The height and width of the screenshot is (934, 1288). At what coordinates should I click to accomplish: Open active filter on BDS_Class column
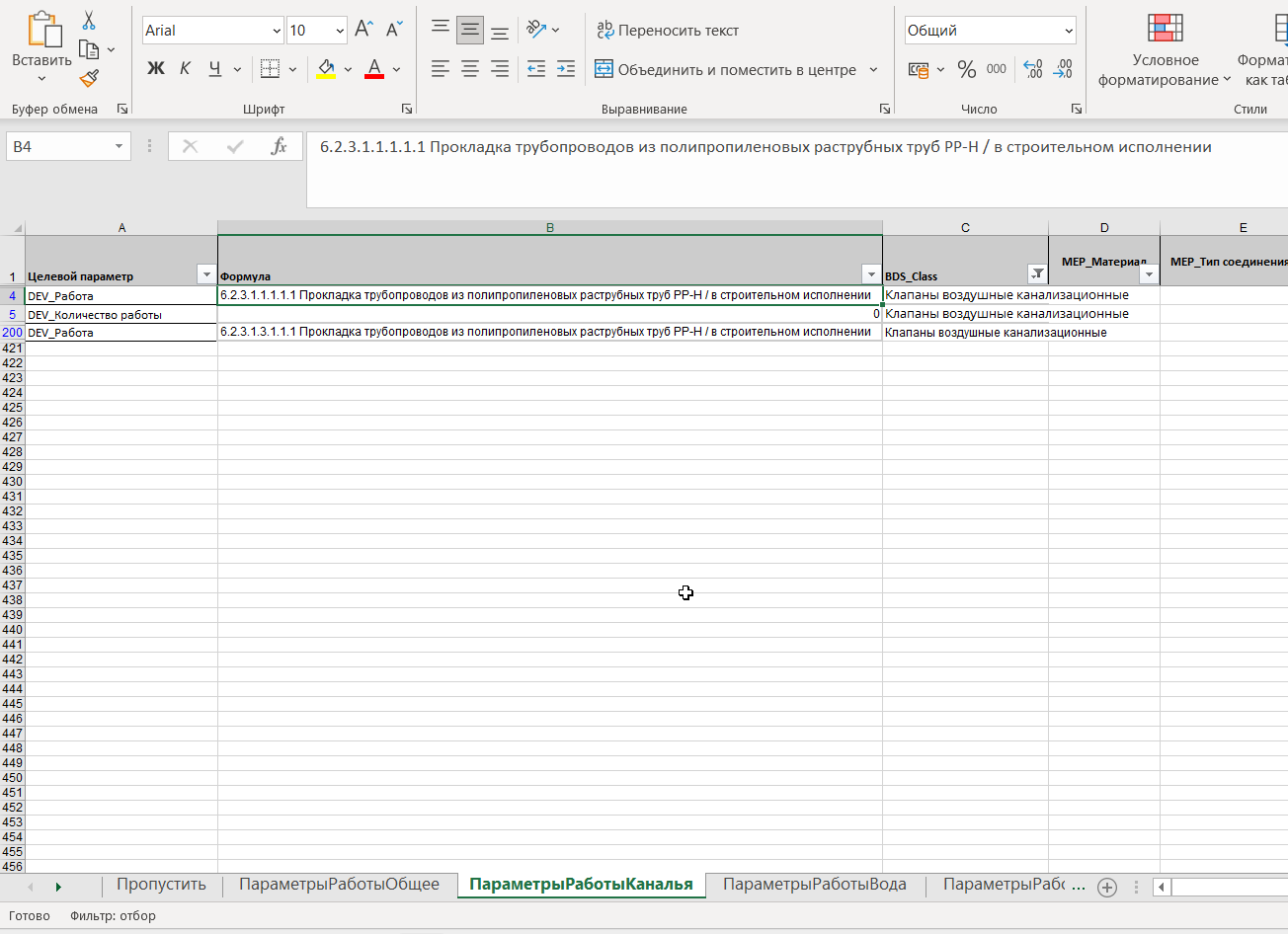click(x=1037, y=275)
